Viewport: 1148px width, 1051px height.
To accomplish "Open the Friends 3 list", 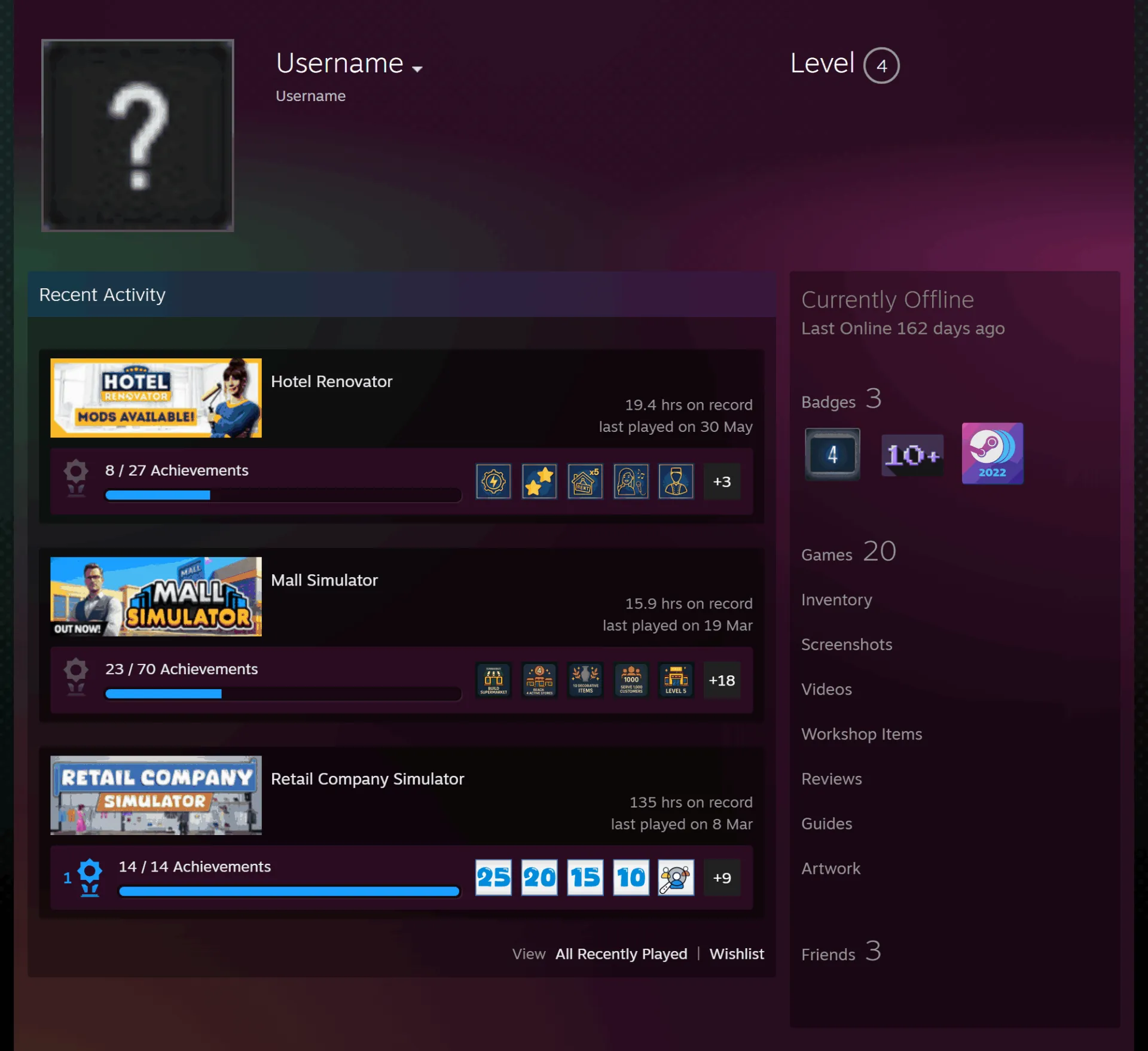I will click(841, 952).
